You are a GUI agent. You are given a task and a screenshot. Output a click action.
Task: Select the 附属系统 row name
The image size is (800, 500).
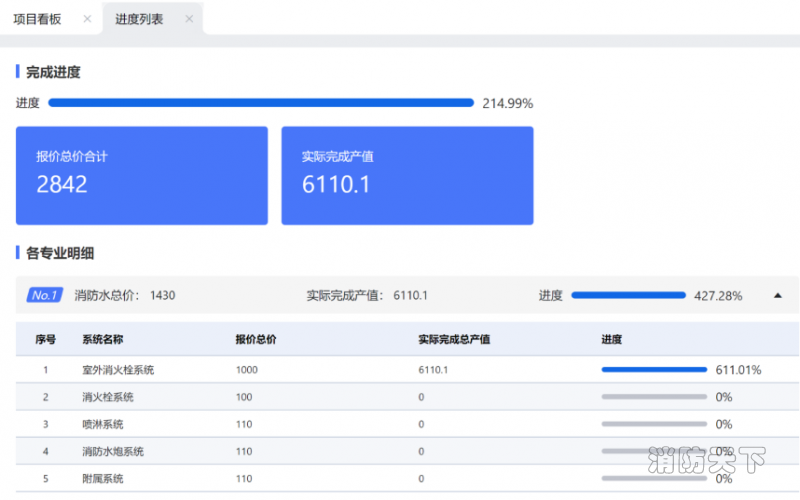tap(103, 478)
